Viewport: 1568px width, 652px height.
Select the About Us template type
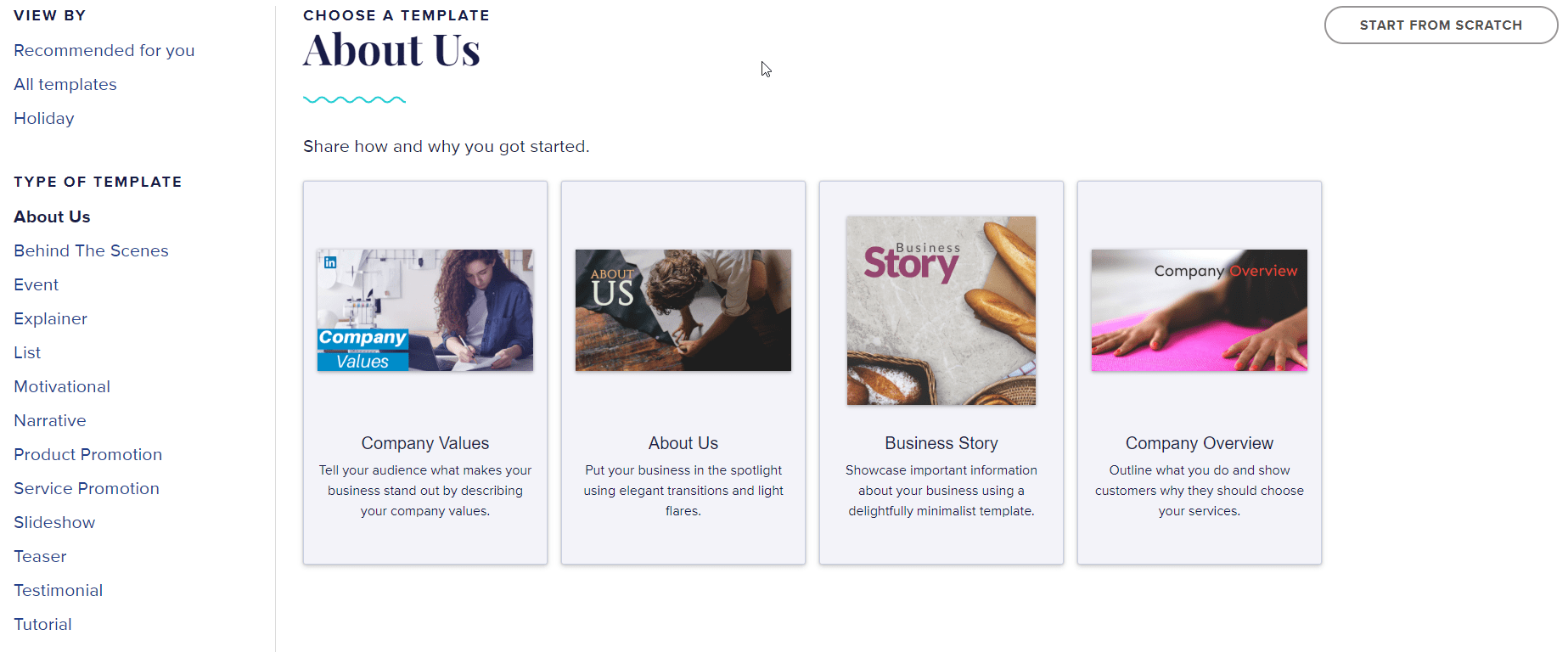click(x=52, y=216)
